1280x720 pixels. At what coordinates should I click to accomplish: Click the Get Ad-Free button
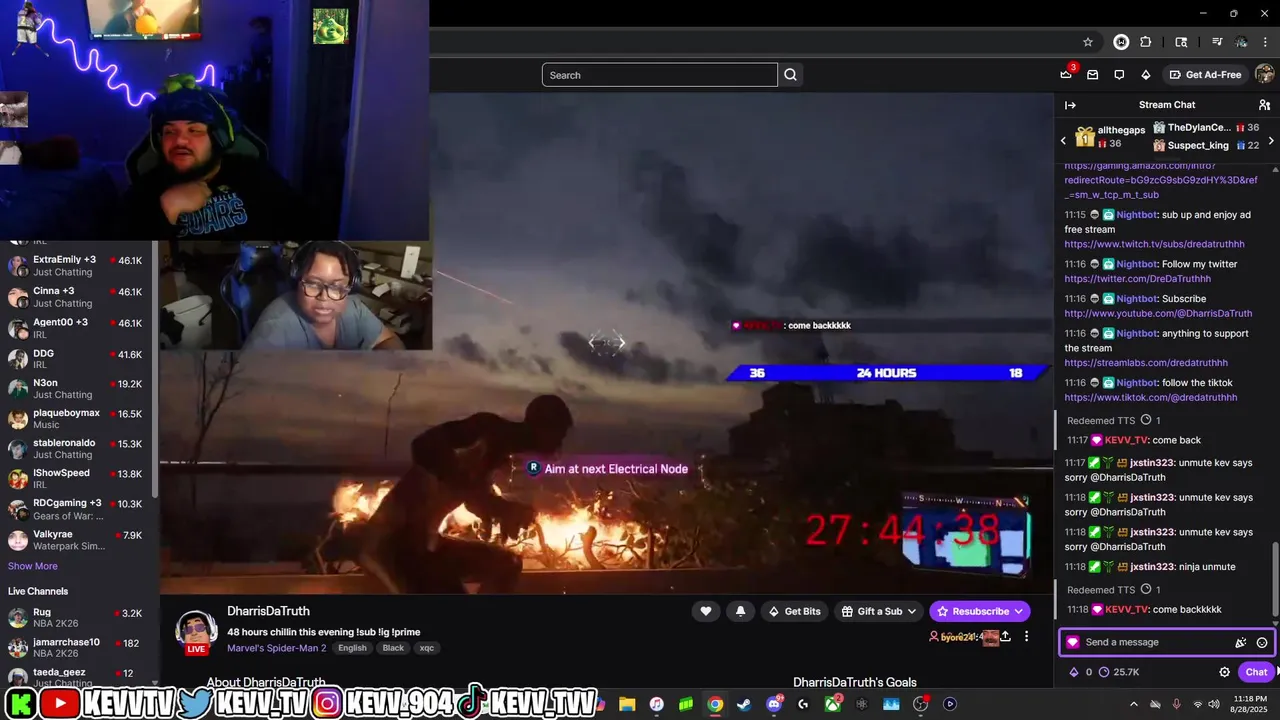[1206, 75]
